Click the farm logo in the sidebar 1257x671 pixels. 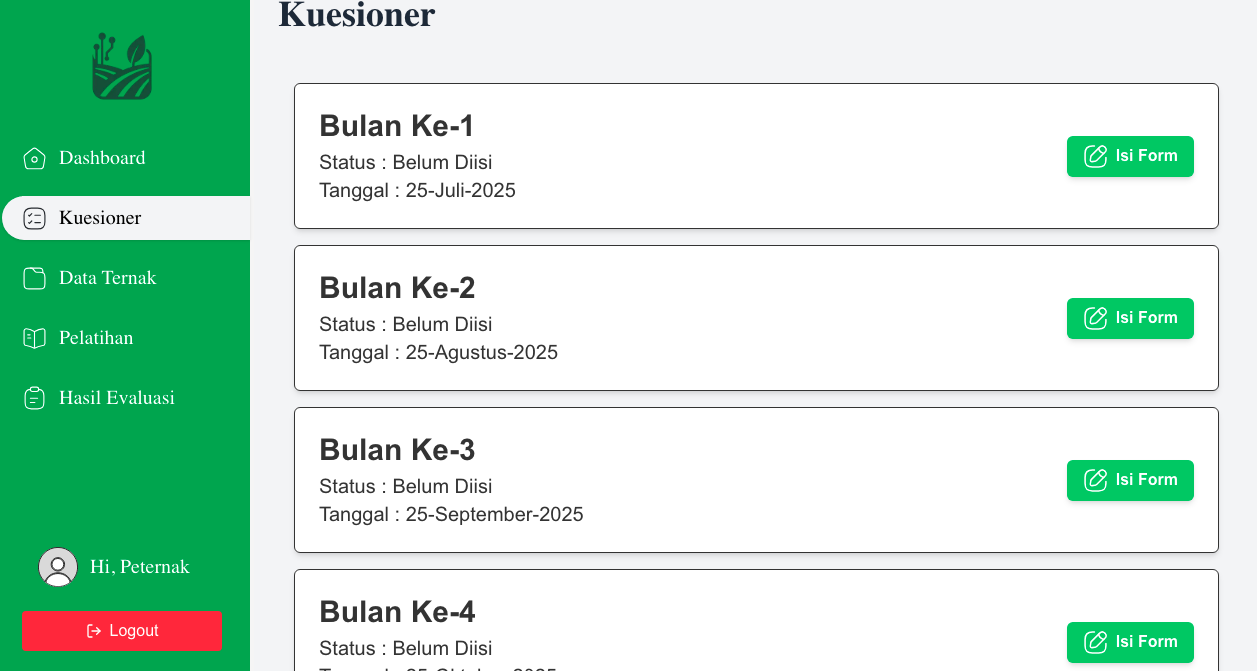coord(122,67)
